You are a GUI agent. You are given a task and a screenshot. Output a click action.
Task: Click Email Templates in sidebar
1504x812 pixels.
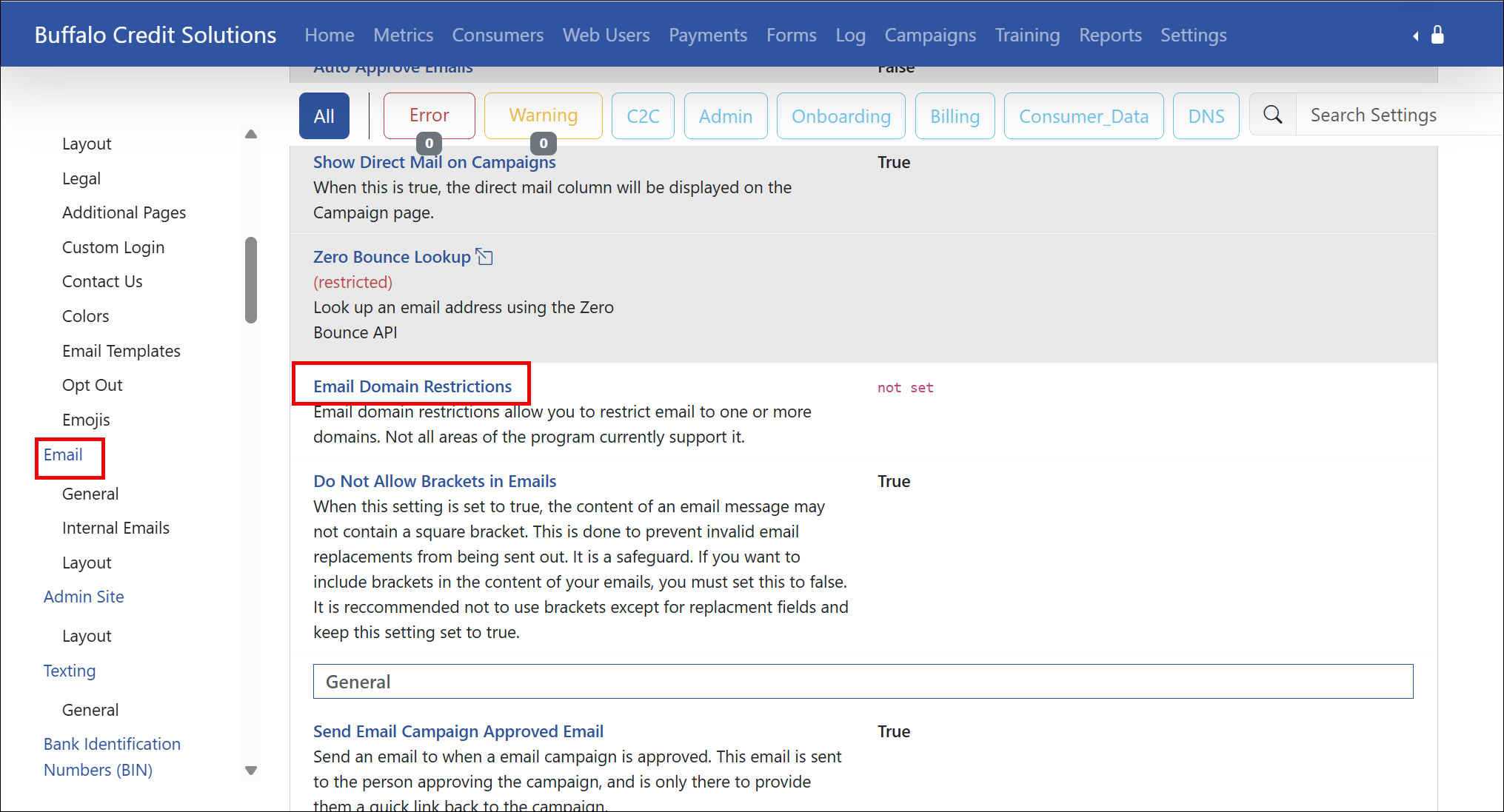point(121,351)
